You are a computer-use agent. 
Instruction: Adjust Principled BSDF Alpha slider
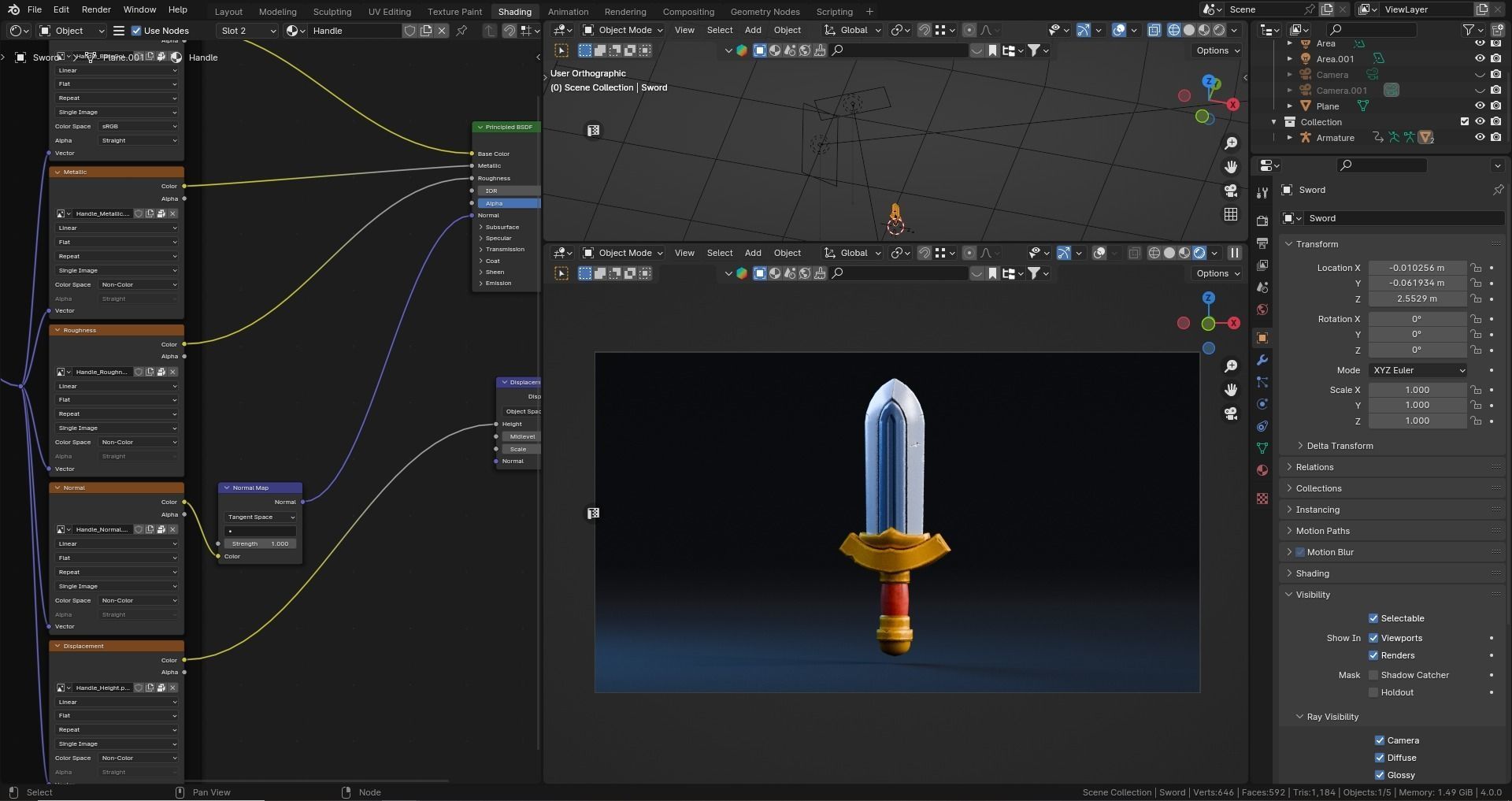tap(509, 203)
